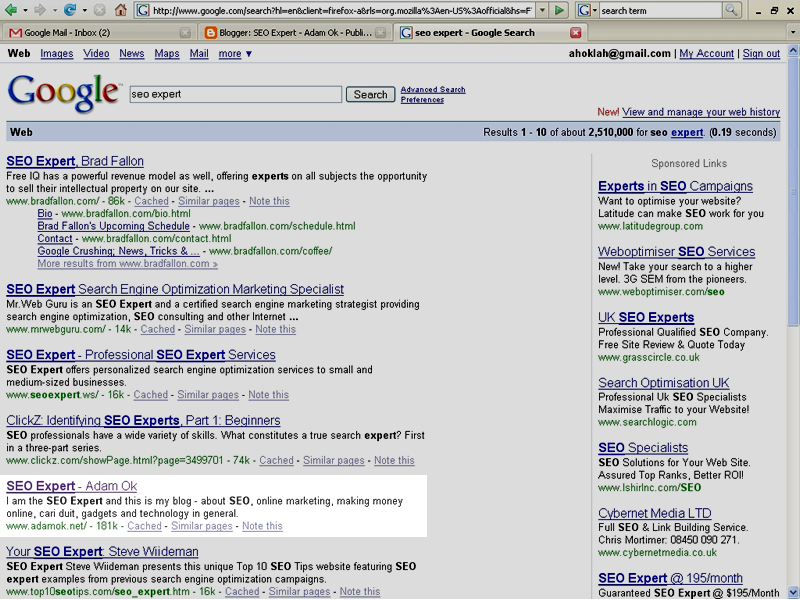
Task: Click the vertical scrollbar thumb
Action: coord(793,191)
